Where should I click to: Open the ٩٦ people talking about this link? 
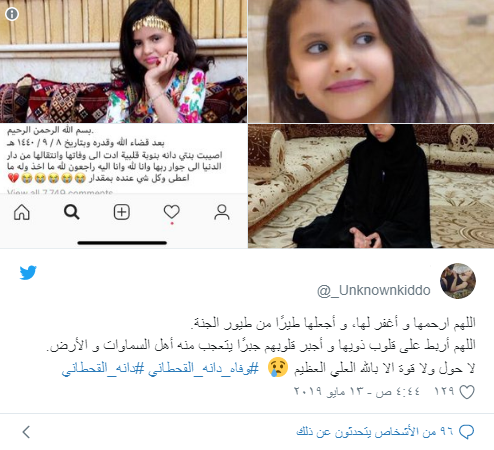click(x=375, y=432)
